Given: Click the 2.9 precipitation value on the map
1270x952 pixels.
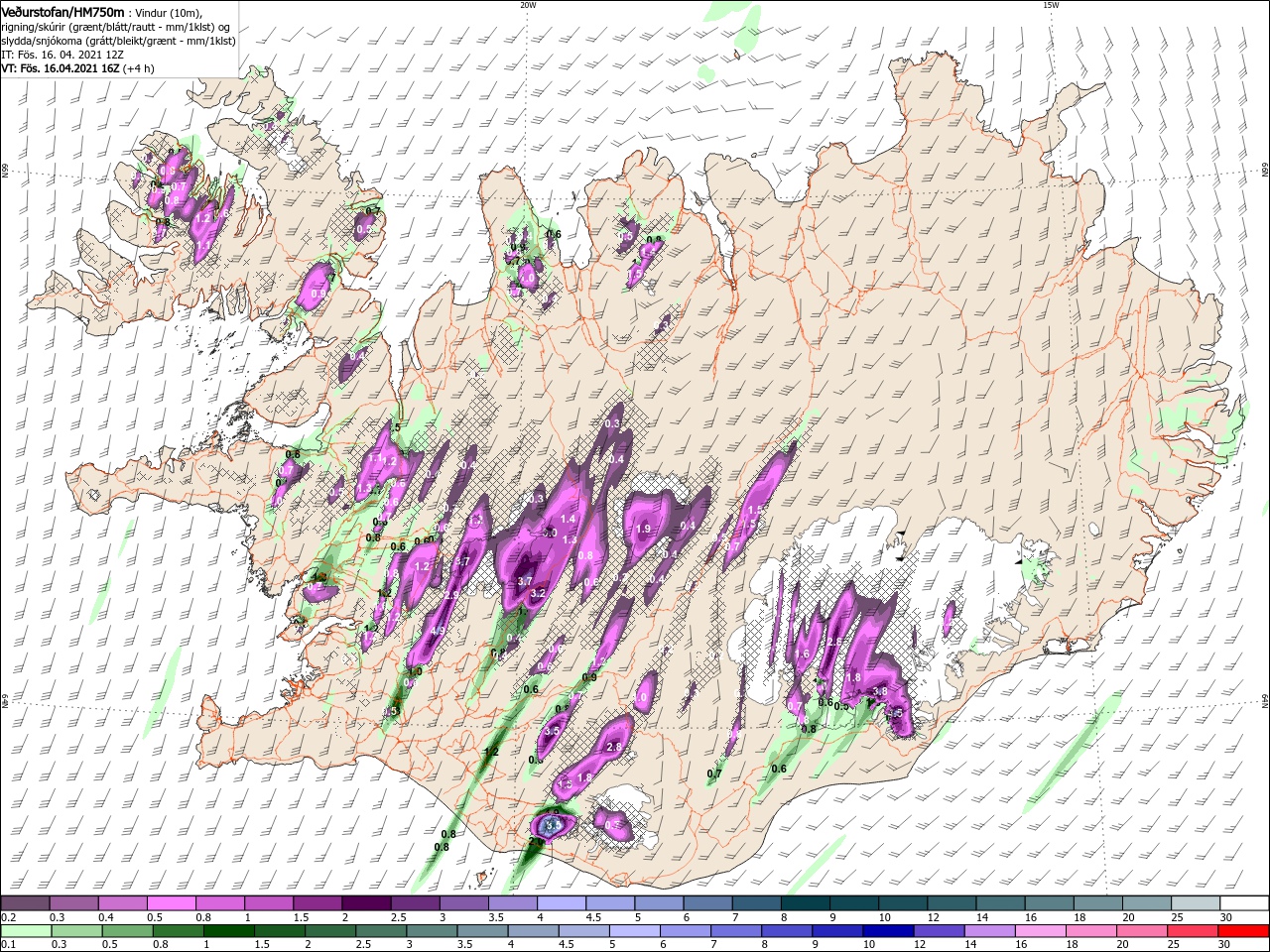Looking at the screenshot, I should coord(452,595).
